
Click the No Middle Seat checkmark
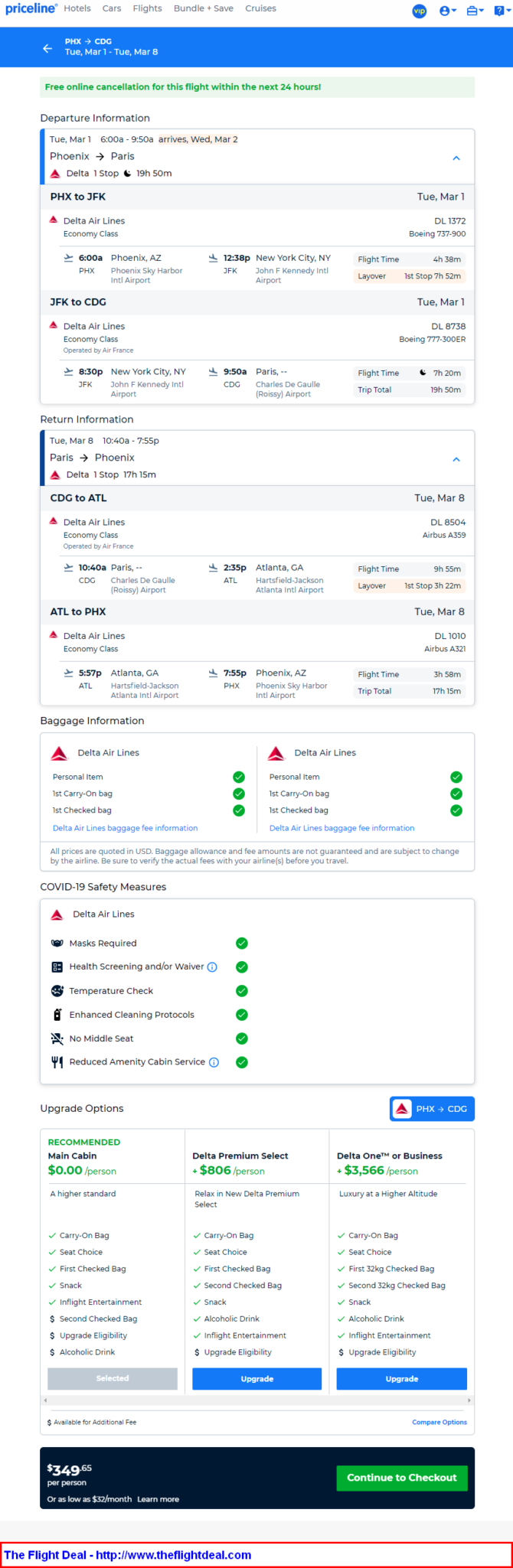pyautogui.click(x=242, y=1038)
